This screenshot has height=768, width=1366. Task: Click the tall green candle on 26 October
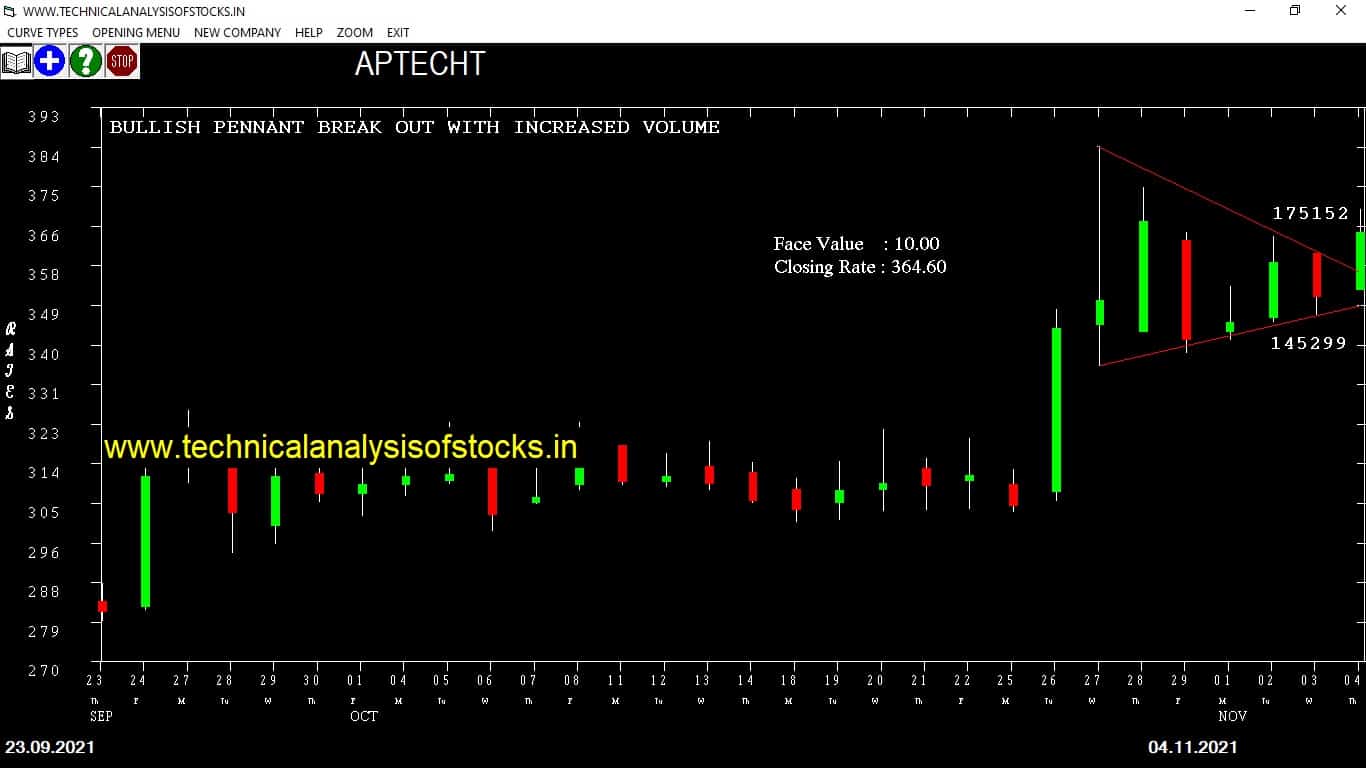tap(1056, 410)
